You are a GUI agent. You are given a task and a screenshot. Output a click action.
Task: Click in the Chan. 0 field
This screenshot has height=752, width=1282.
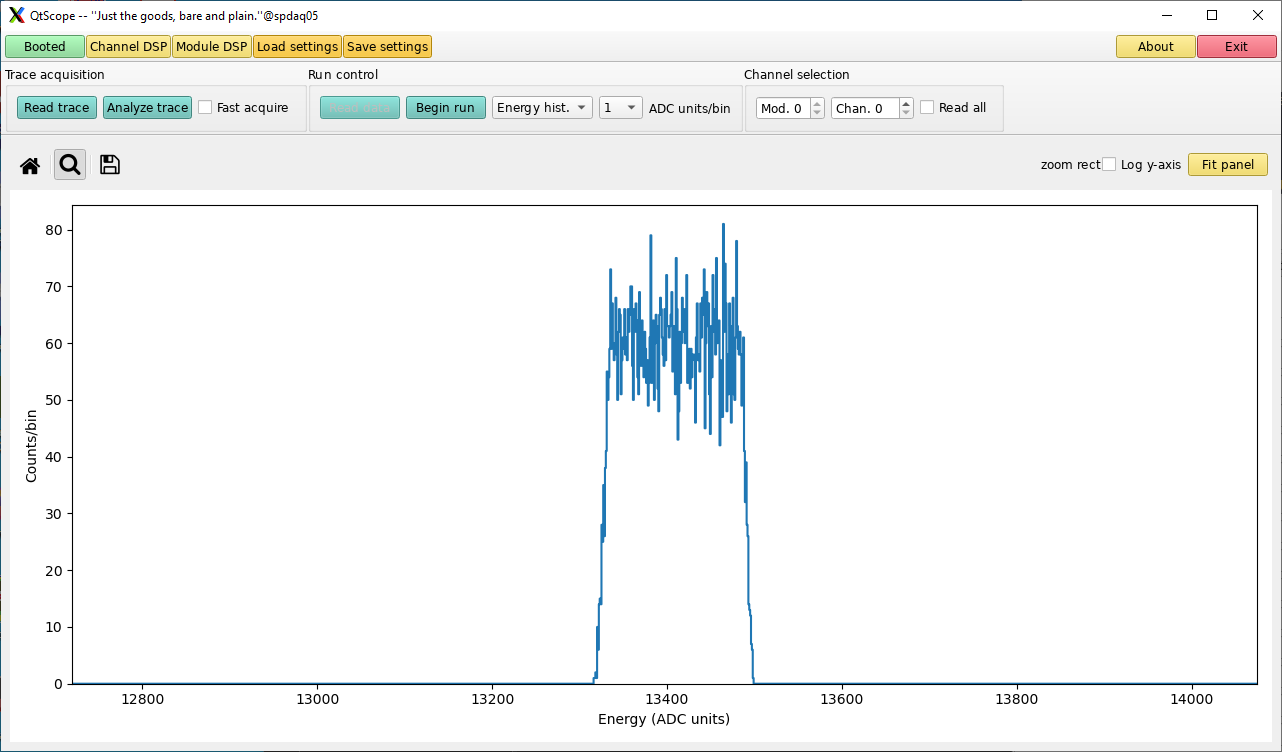tap(865, 107)
